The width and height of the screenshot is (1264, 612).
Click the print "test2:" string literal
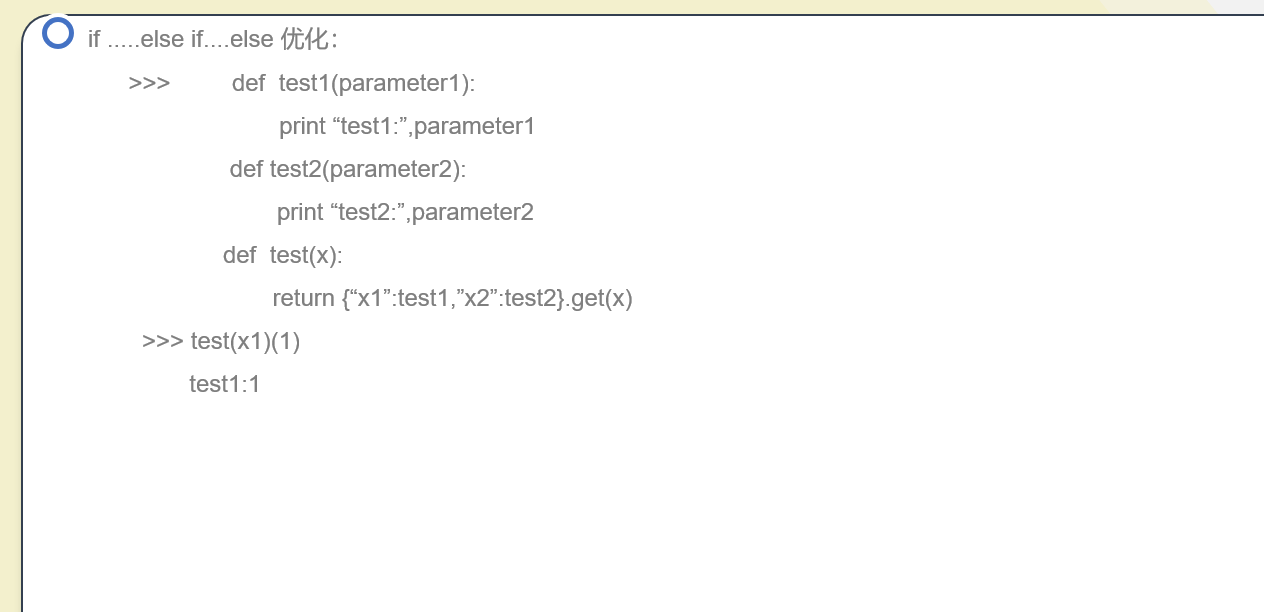click(367, 212)
